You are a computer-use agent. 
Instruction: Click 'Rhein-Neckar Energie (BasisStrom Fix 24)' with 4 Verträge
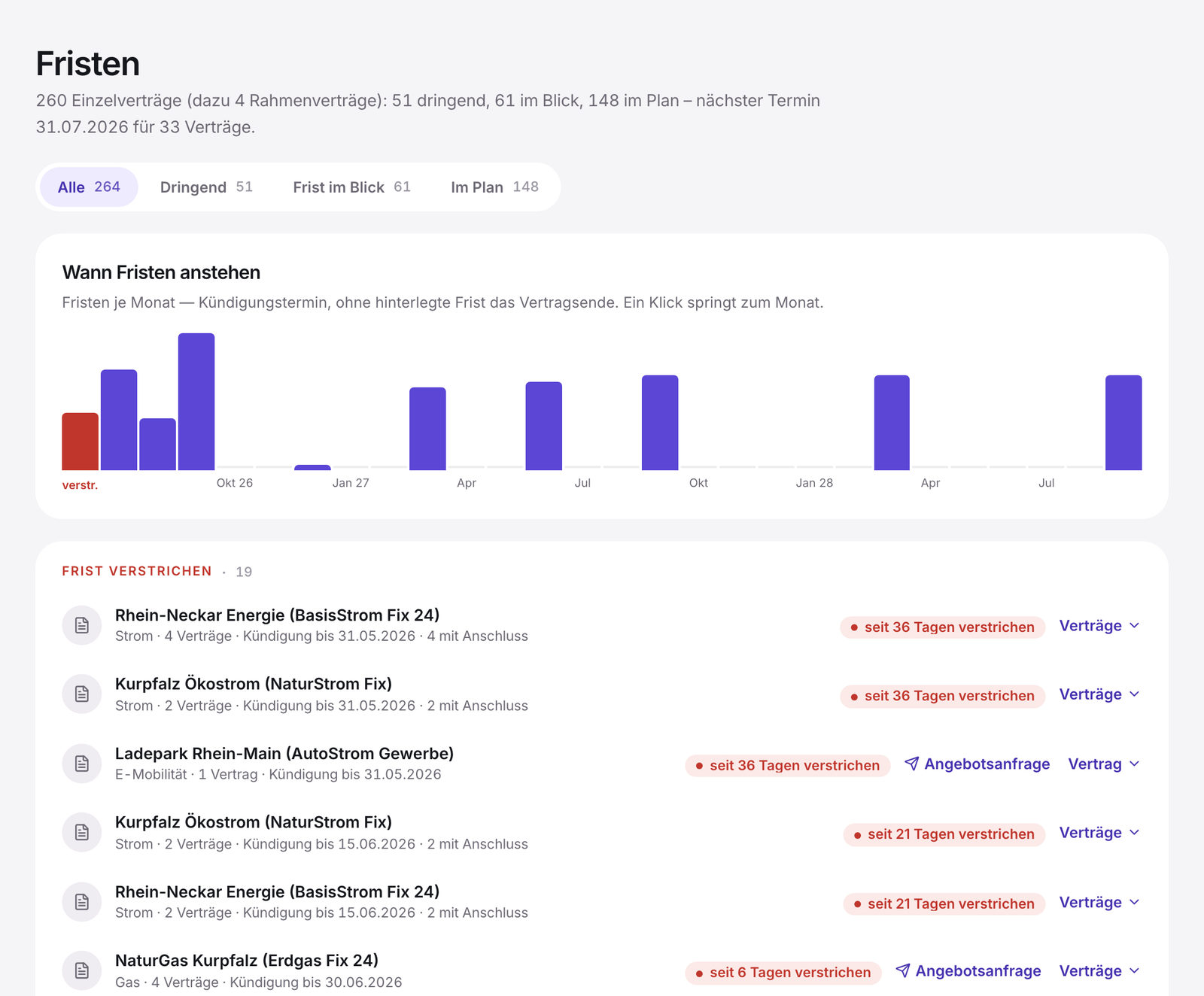(277, 615)
